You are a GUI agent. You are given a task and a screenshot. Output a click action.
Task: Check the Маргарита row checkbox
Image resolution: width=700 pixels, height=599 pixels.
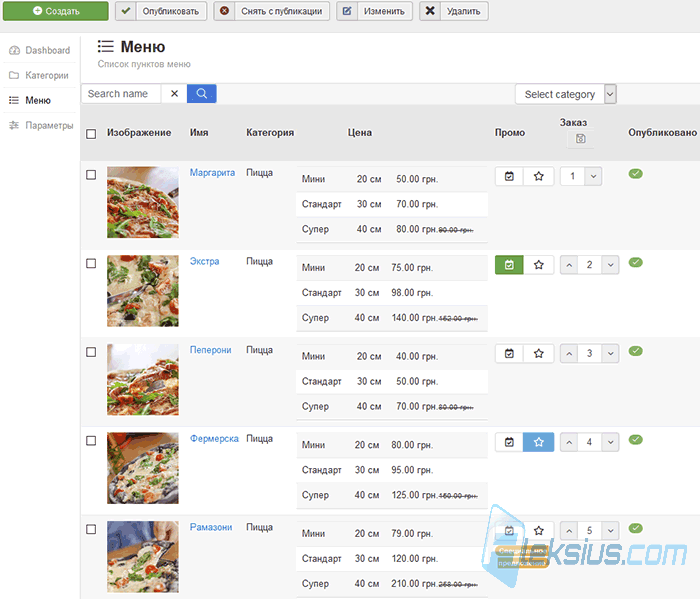click(x=91, y=175)
